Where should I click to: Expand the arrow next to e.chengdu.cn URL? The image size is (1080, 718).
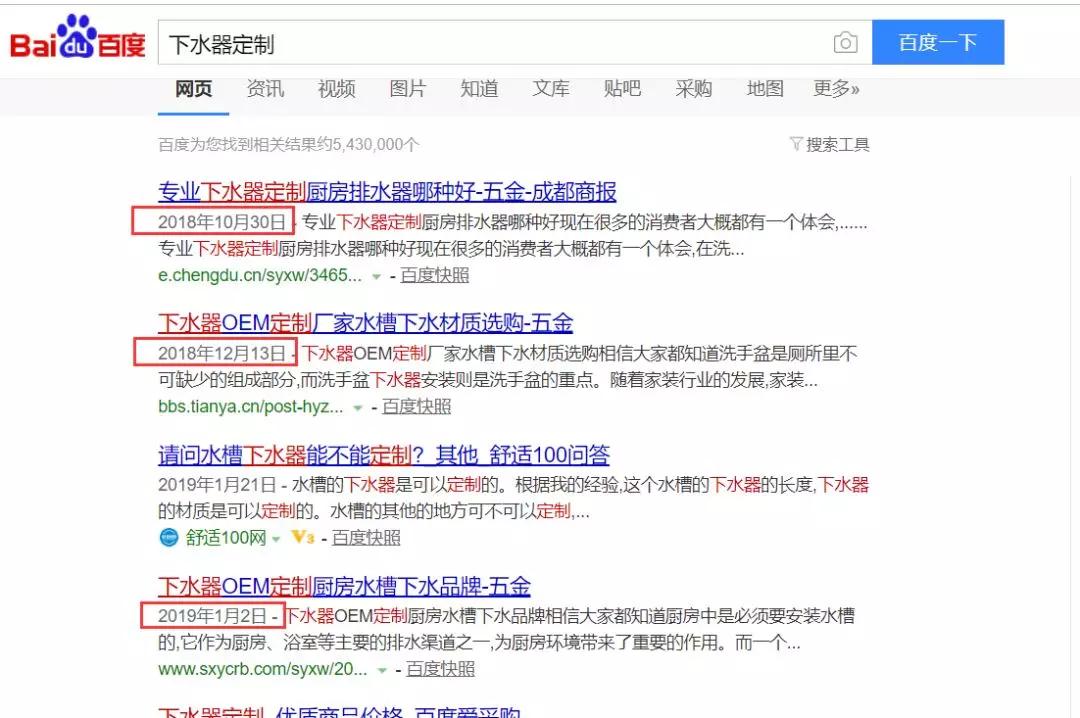click(376, 276)
